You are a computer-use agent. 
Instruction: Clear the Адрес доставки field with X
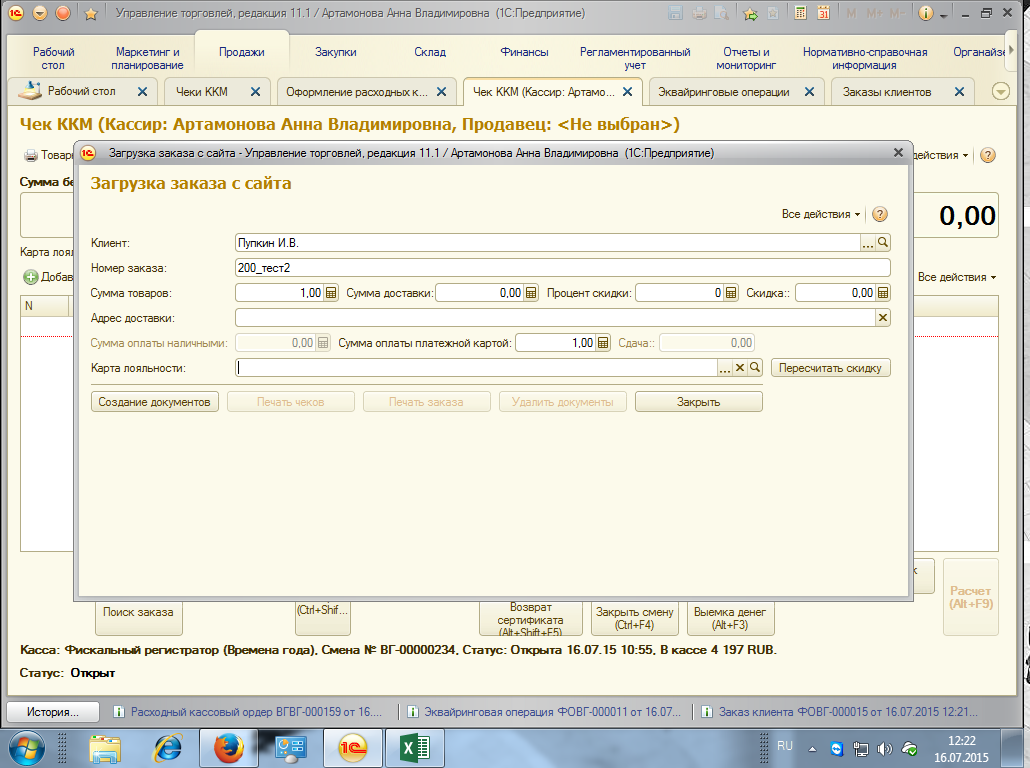(883, 318)
